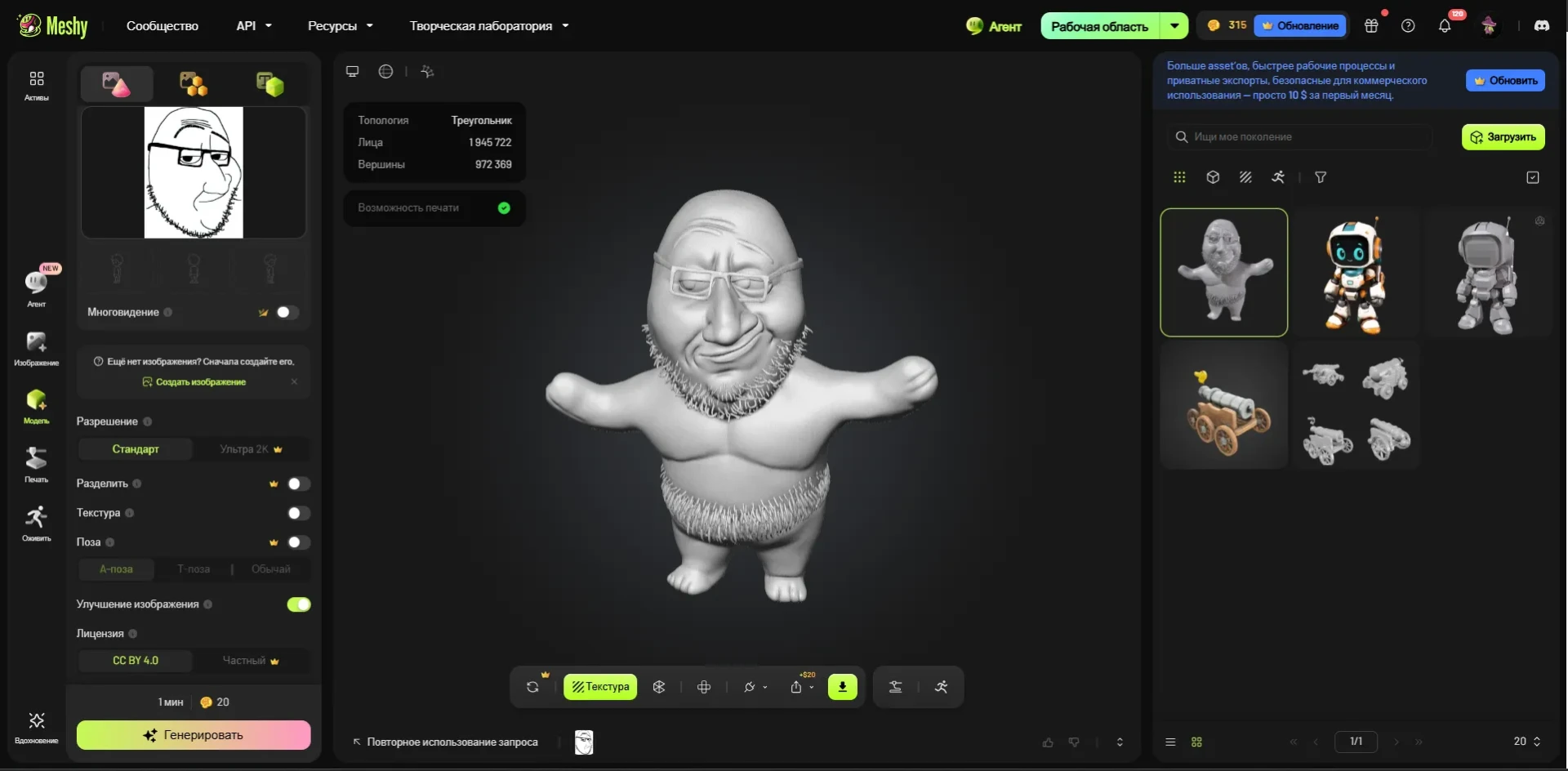
Task: Select the А-поза pose option
Action: click(116, 569)
